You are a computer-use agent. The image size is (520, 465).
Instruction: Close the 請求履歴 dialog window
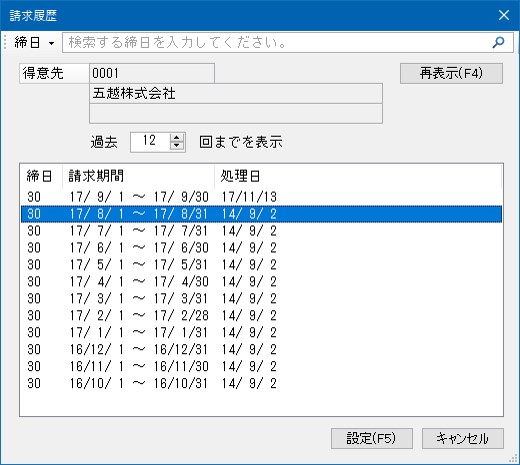click(504, 15)
